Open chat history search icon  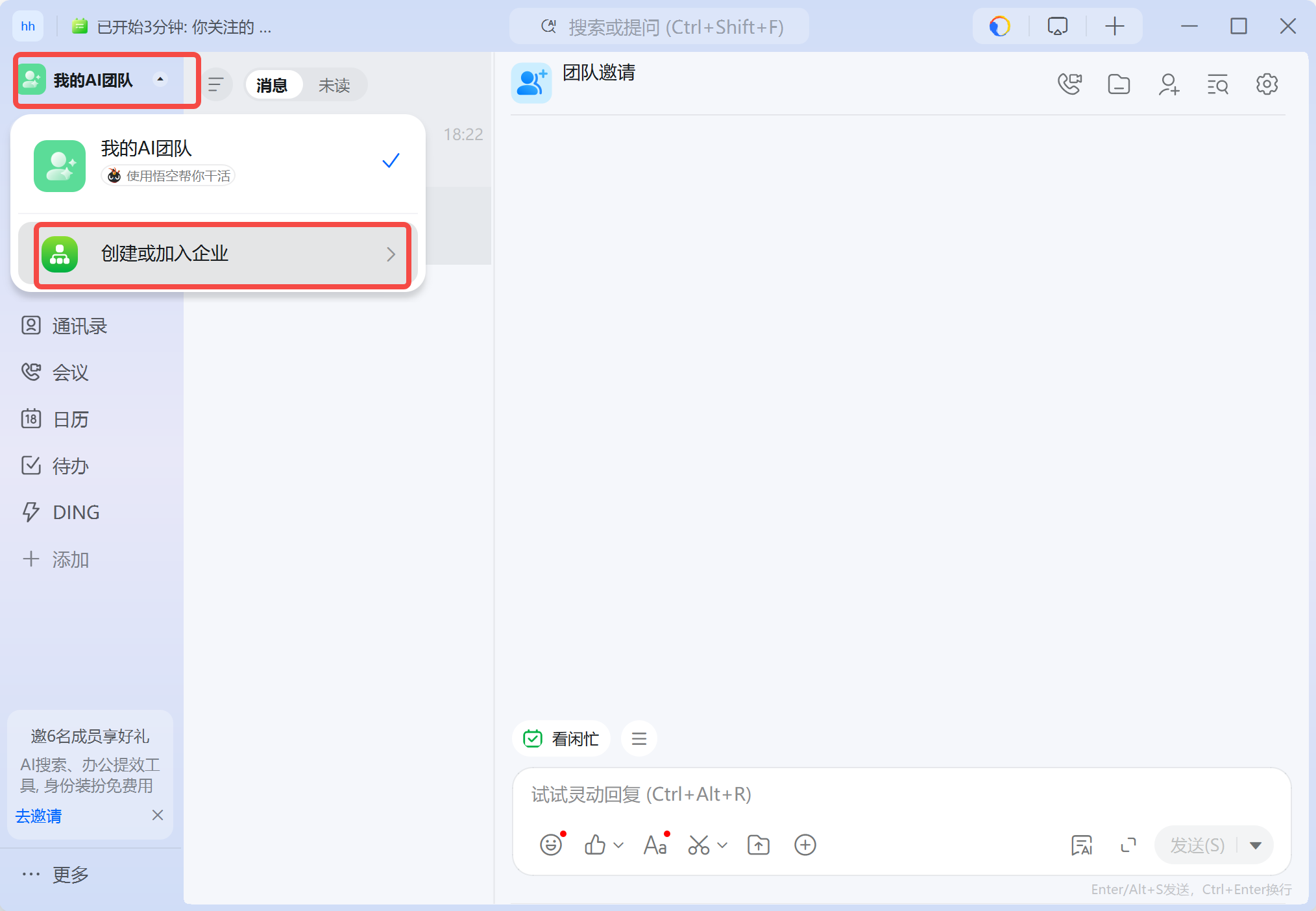point(1217,84)
